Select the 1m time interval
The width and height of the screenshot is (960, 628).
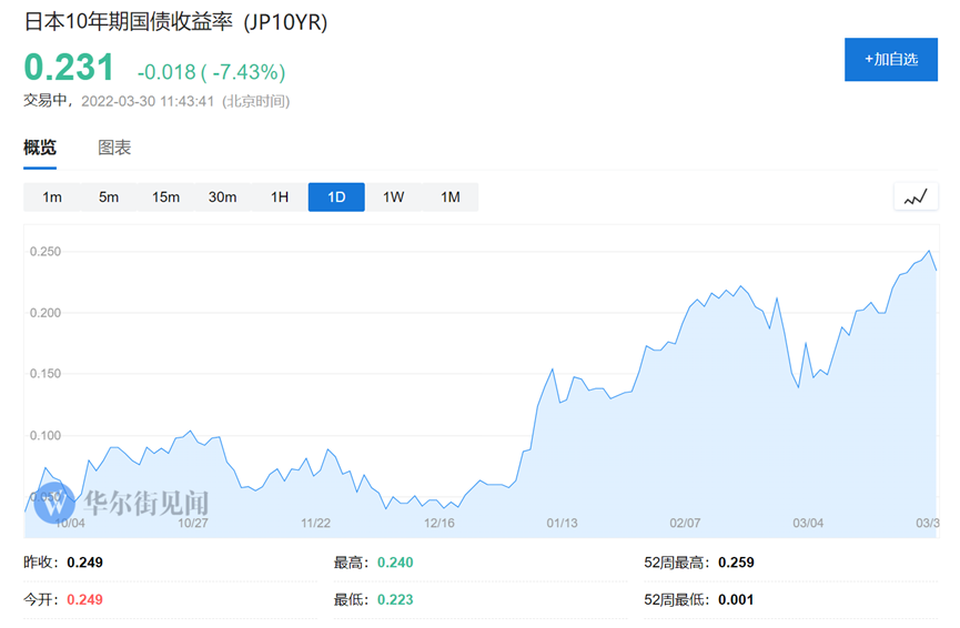(52, 197)
